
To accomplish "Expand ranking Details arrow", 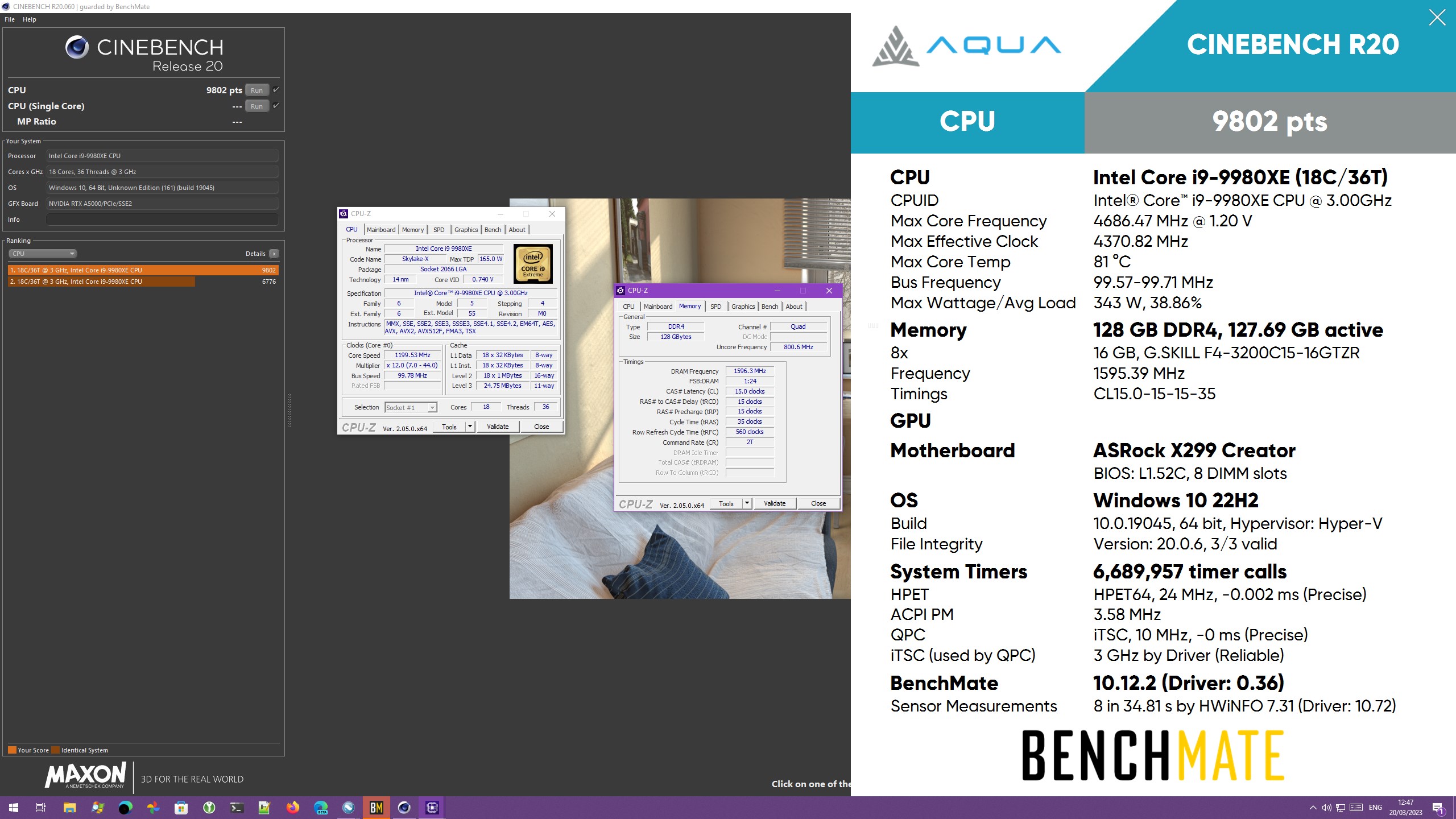I will click(274, 254).
